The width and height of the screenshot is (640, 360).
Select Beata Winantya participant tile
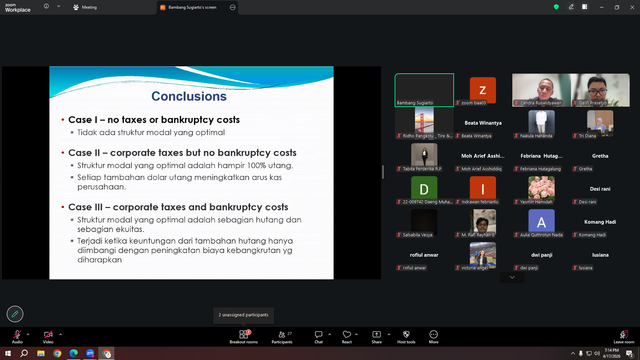[483, 123]
